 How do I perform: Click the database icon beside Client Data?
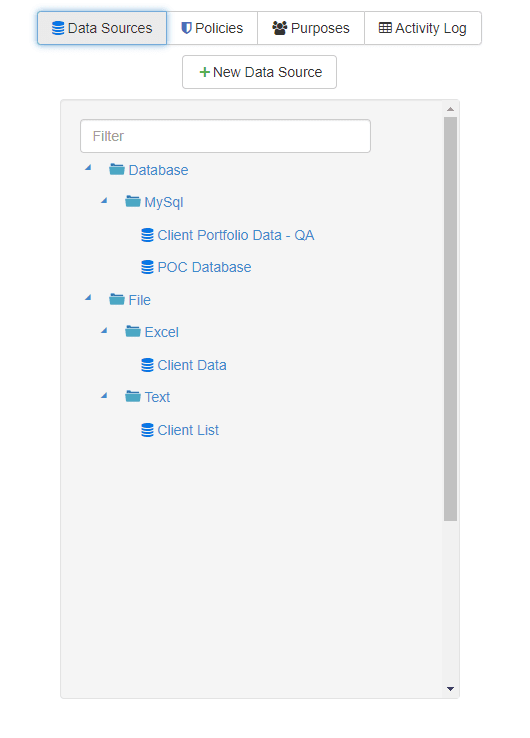click(147, 365)
